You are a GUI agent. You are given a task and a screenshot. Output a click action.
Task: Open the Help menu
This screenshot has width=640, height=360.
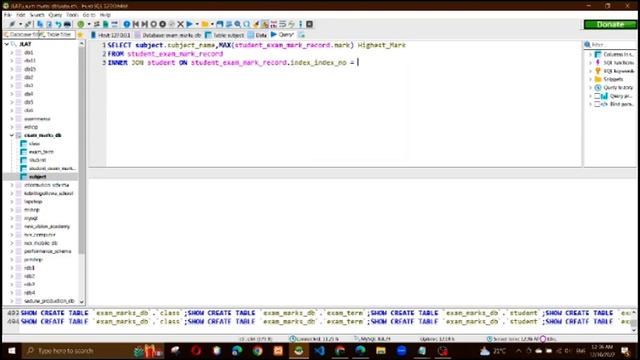tap(105, 15)
